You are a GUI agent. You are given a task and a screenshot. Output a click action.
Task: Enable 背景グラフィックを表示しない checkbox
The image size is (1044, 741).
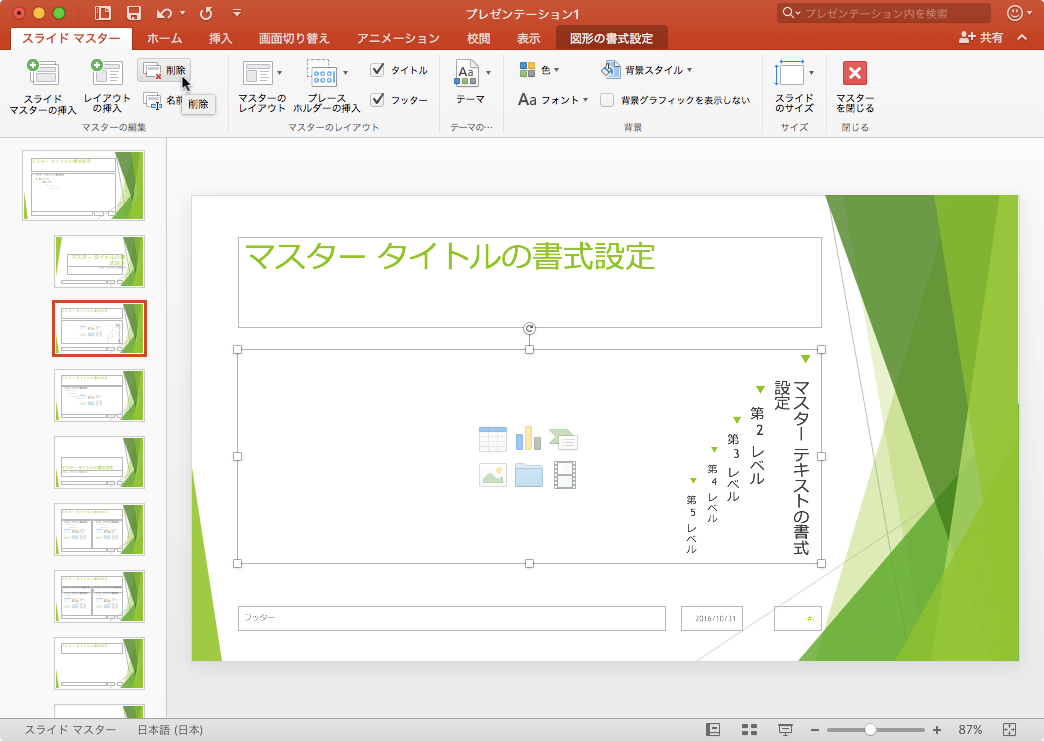pyautogui.click(x=607, y=100)
